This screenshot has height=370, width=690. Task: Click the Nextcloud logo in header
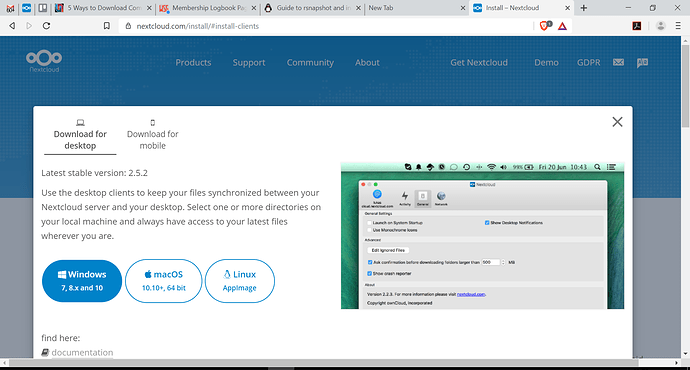click(44, 61)
